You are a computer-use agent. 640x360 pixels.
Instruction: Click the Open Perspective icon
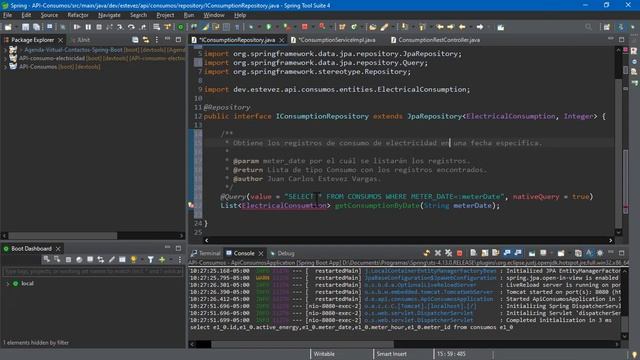pyautogui.click(x=607, y=27)
